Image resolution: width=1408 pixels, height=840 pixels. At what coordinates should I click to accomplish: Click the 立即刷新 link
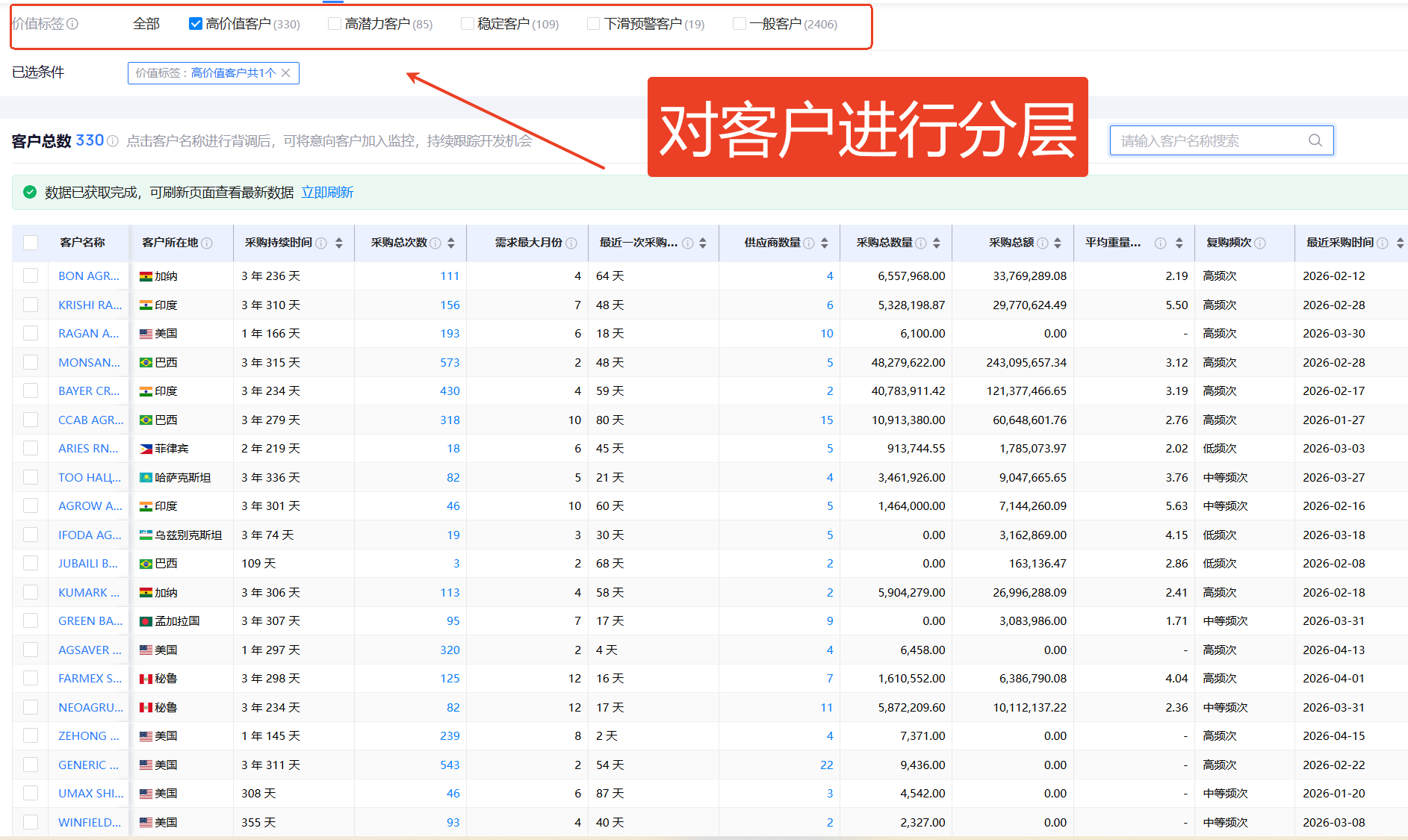[327, 193]
